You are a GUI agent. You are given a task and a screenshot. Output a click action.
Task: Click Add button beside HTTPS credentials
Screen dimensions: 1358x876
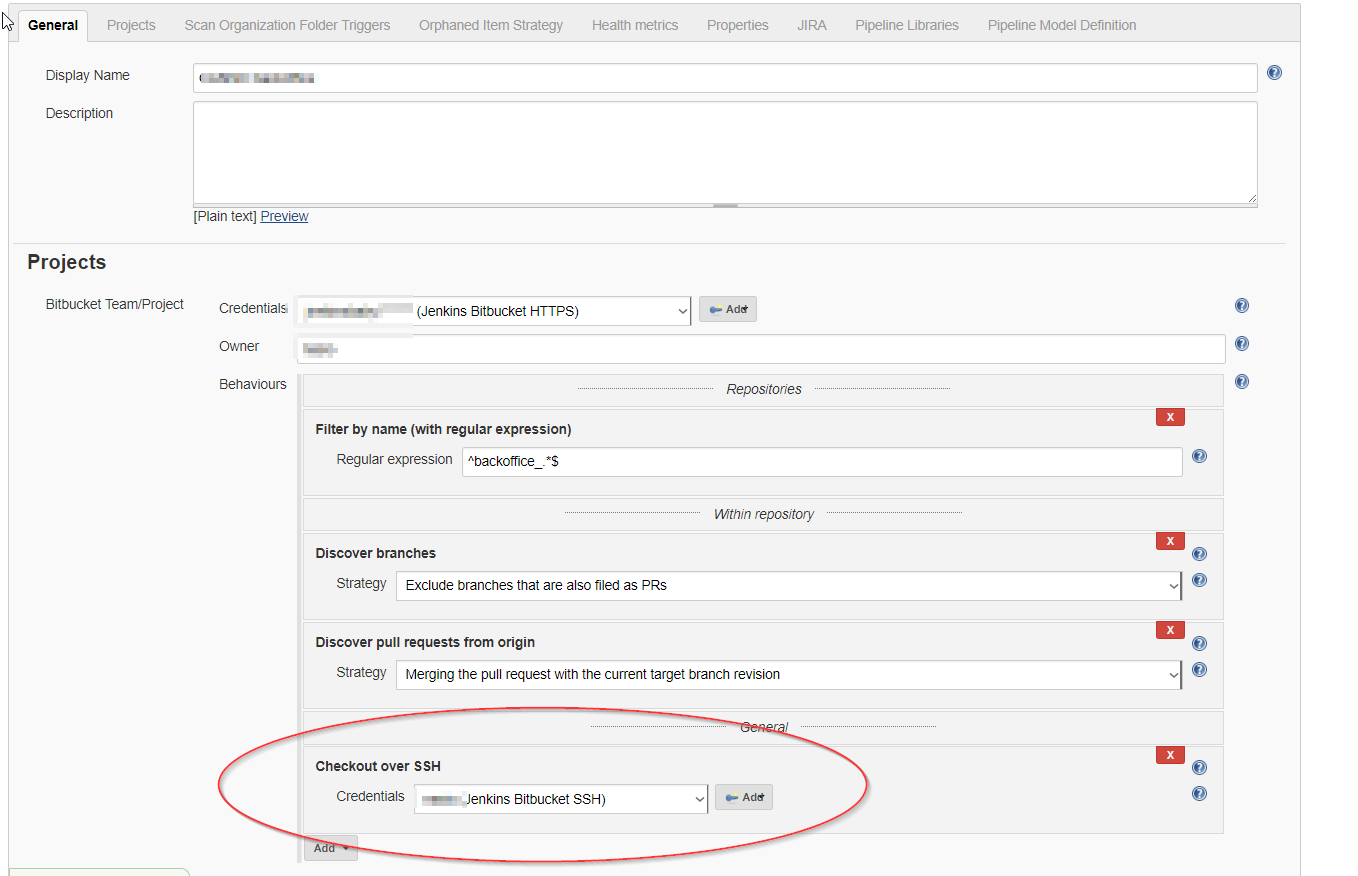pos(728,310)
